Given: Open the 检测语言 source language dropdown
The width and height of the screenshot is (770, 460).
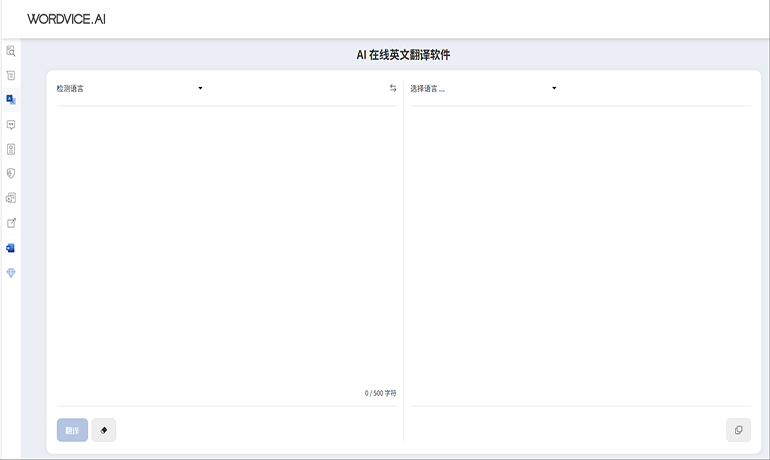Looking at the screenshot, I should (x=130, y=88).
